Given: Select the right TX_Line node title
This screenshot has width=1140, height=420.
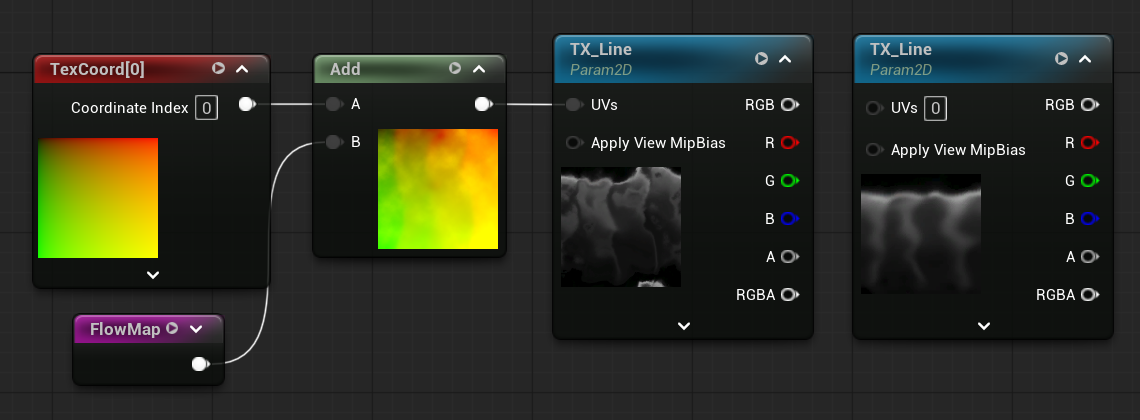Looking at the screenshot, I should pos(901,49).
